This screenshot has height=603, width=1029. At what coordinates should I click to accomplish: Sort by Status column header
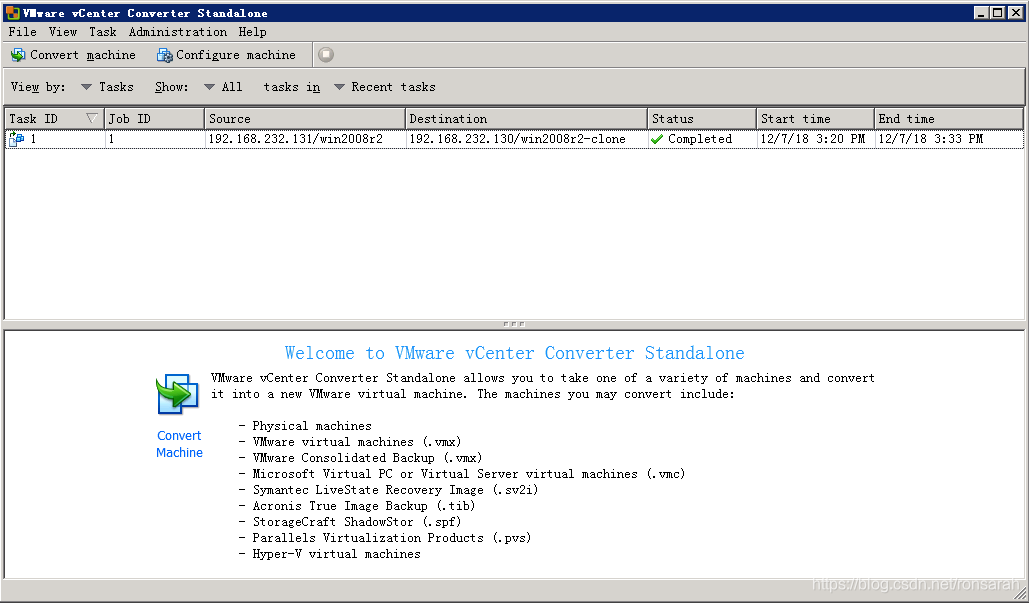coord(702,119)
